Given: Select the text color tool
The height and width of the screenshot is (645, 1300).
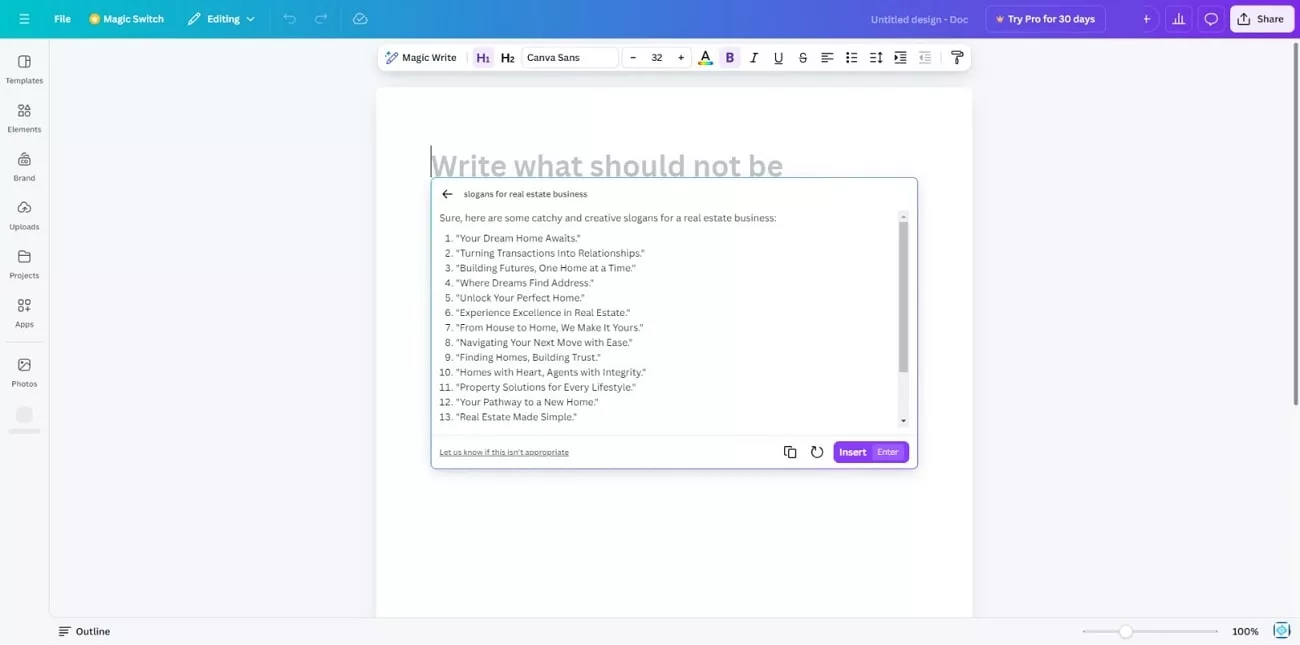Looking at the screenshot, I should tap(705, 57).
